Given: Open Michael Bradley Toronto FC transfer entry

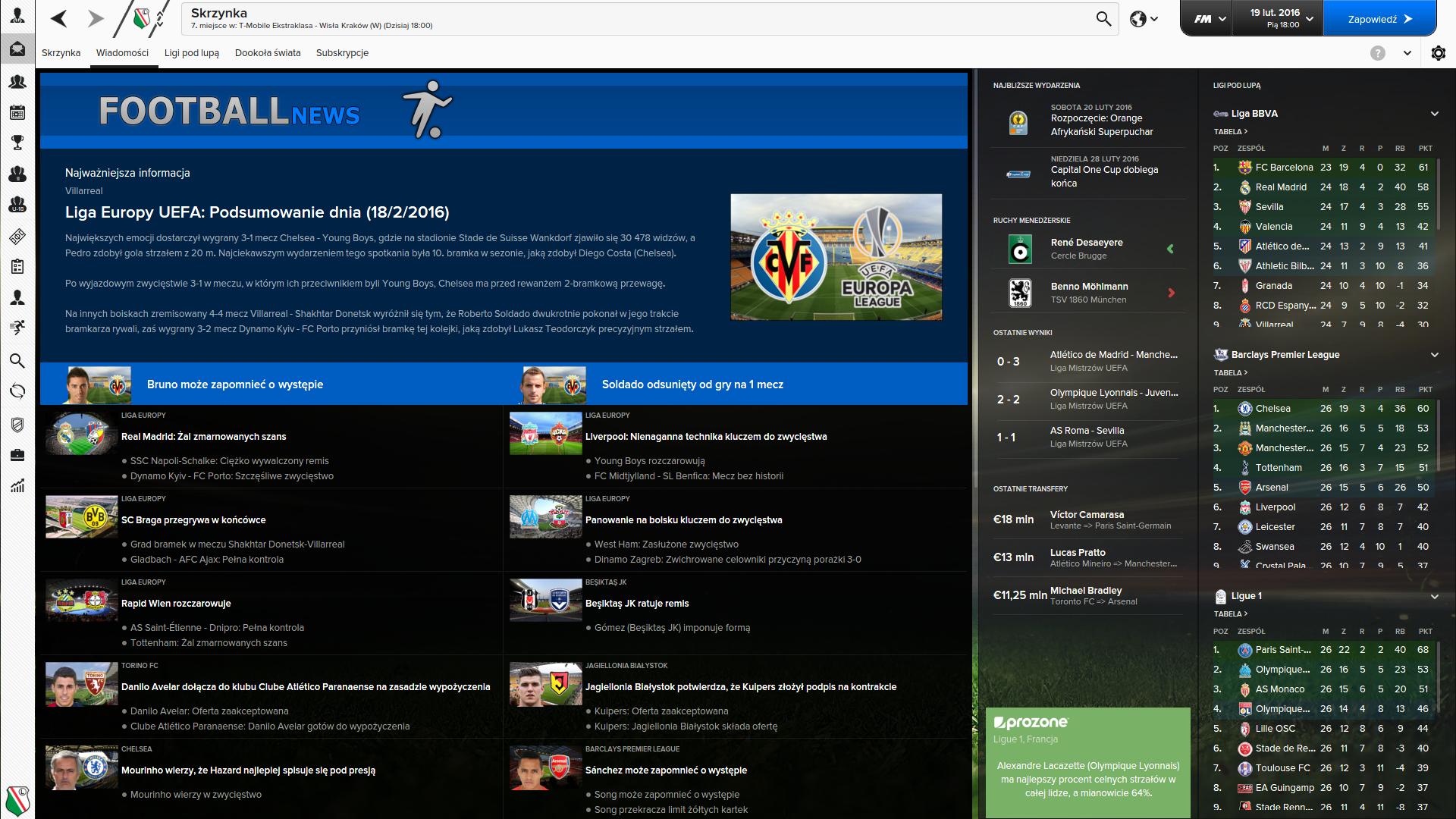Looking at the screenshot, I should click(x=1087, y=595).
